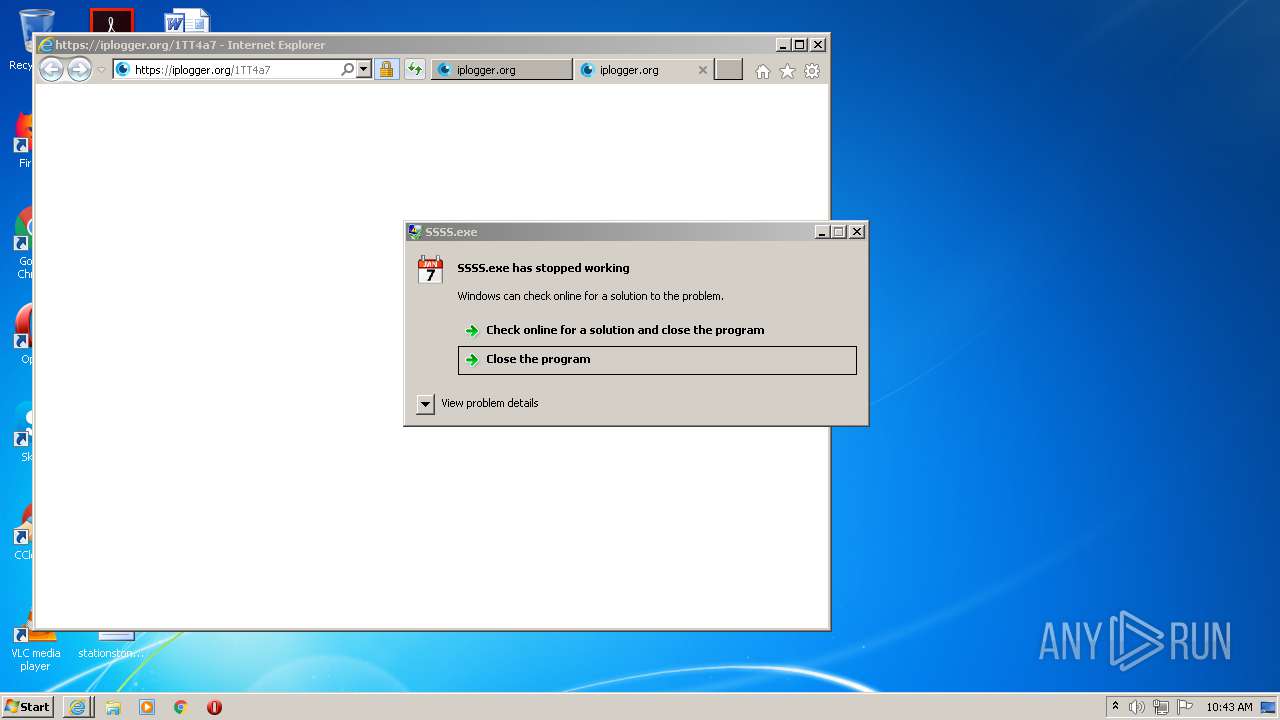Expand the address bar autocomplete dropdown

[363, 70]
